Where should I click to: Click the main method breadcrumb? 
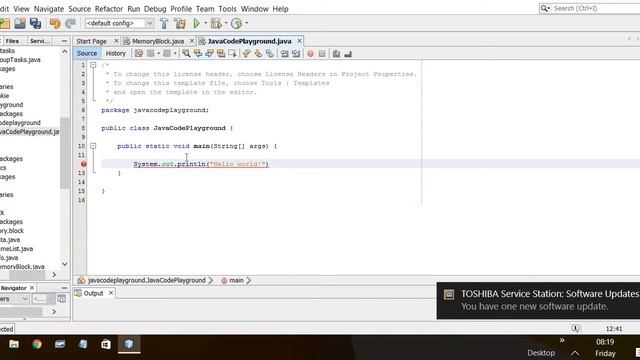[x=236, y=280]
